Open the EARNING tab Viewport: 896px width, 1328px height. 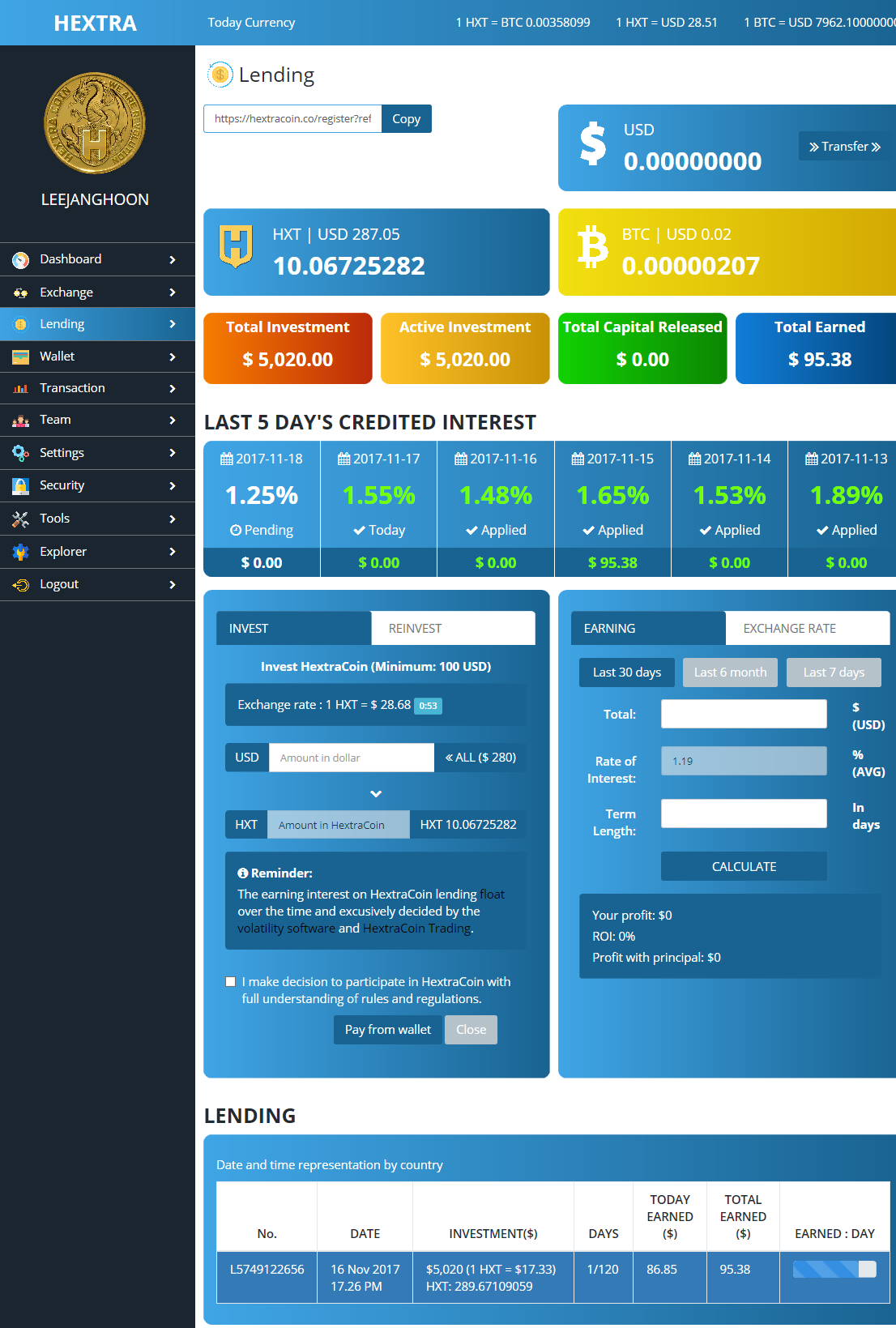pos(648,628)
